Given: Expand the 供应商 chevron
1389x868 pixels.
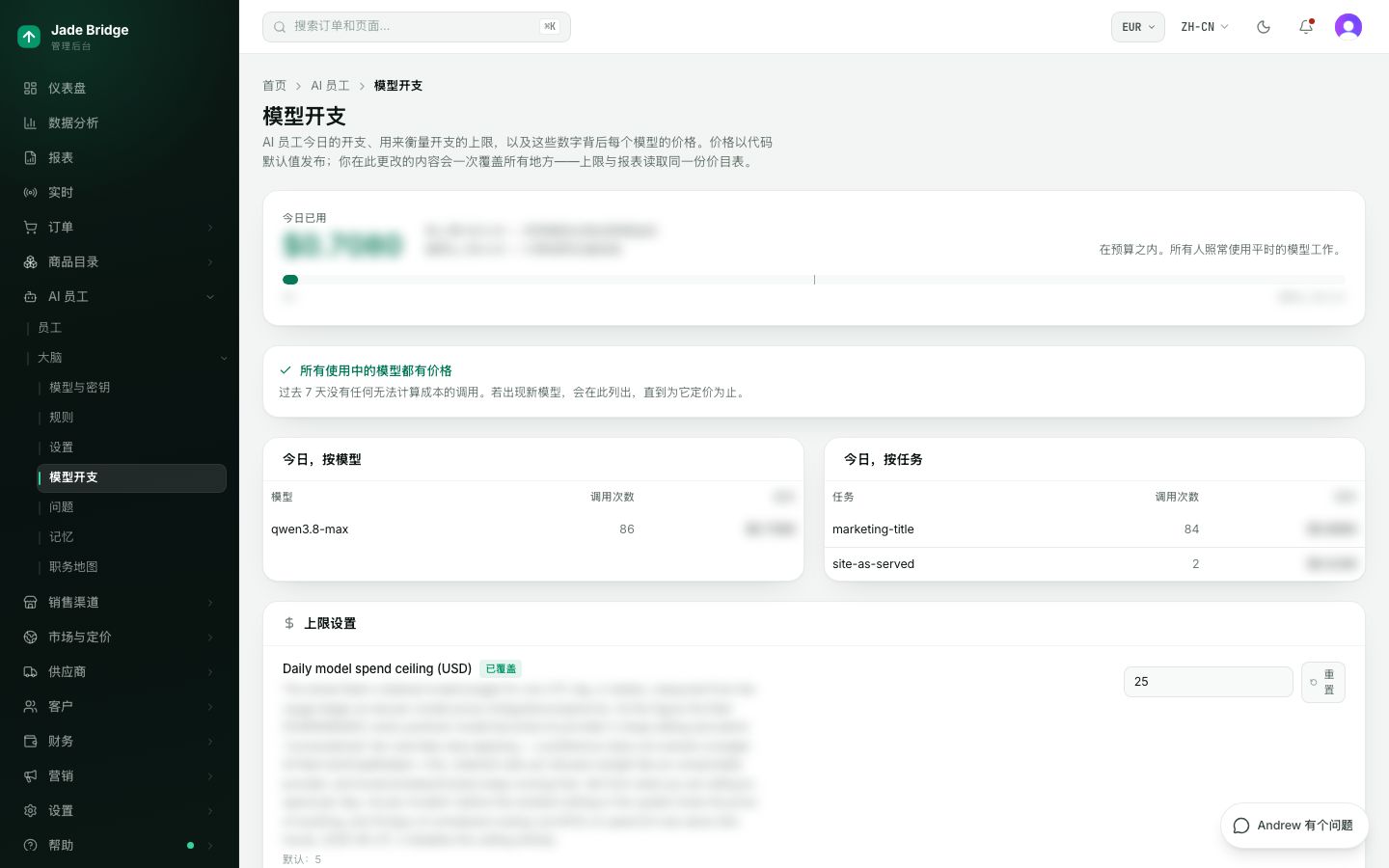Looking at the screenshot, I should [210, 672].
